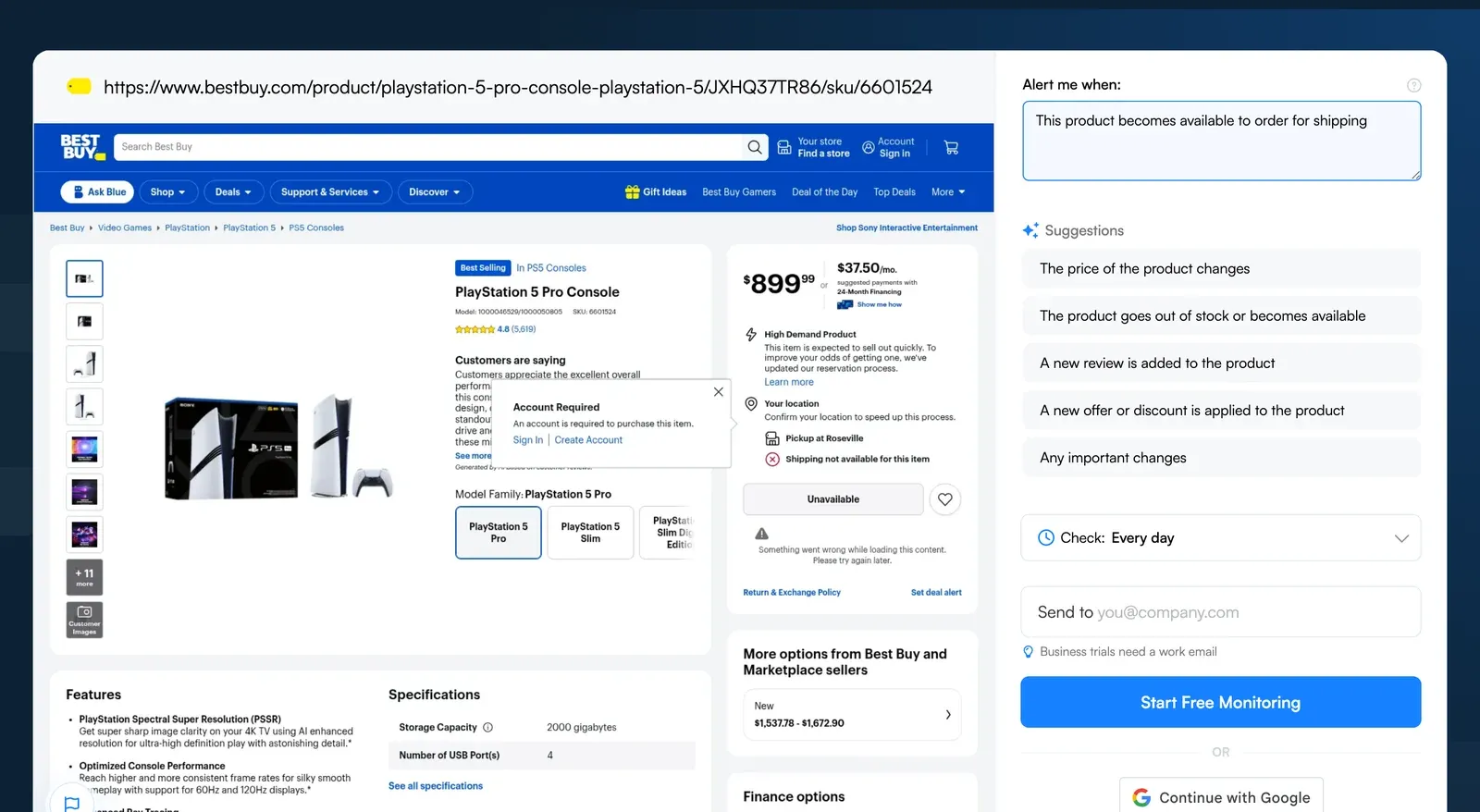Select PlayStation 5 Pro model option
The height and width of the screenshot is (812, 1480).
coord(499,533)
